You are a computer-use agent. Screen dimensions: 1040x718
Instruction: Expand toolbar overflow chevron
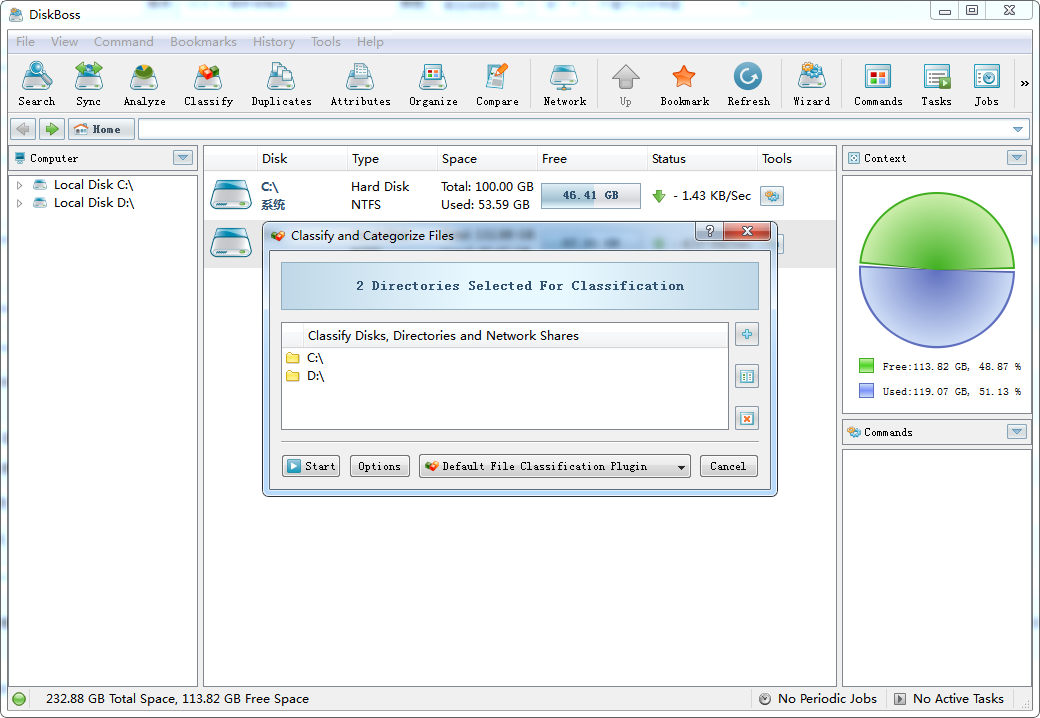tap(1024, 84)
